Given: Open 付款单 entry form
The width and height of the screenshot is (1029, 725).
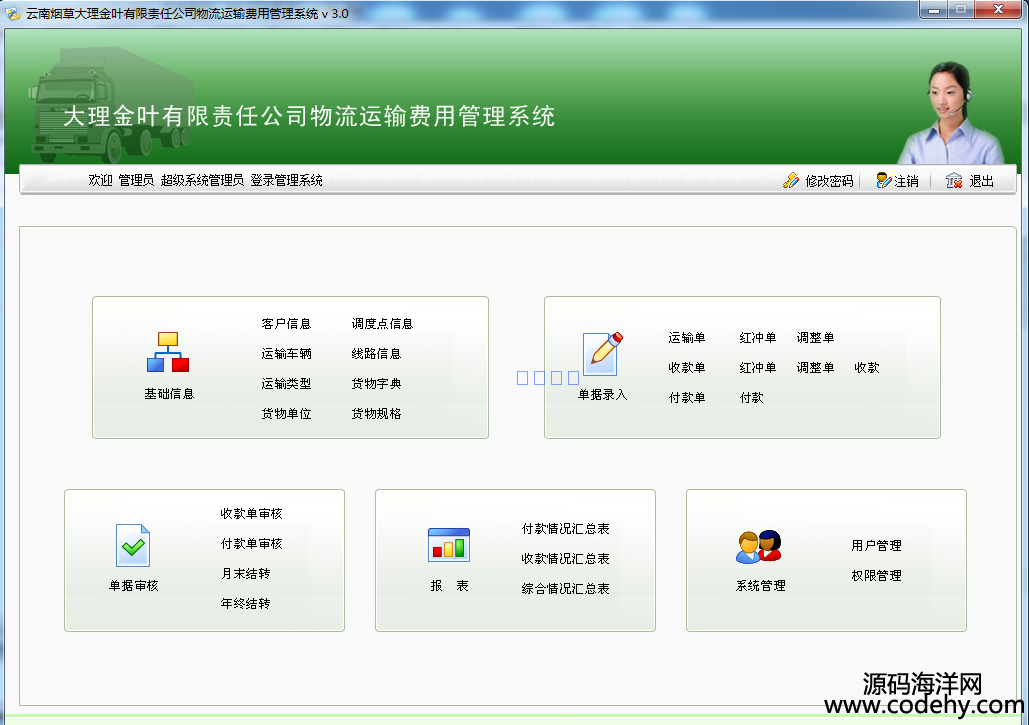Looking at the screenshot, I should coord(686,398).
